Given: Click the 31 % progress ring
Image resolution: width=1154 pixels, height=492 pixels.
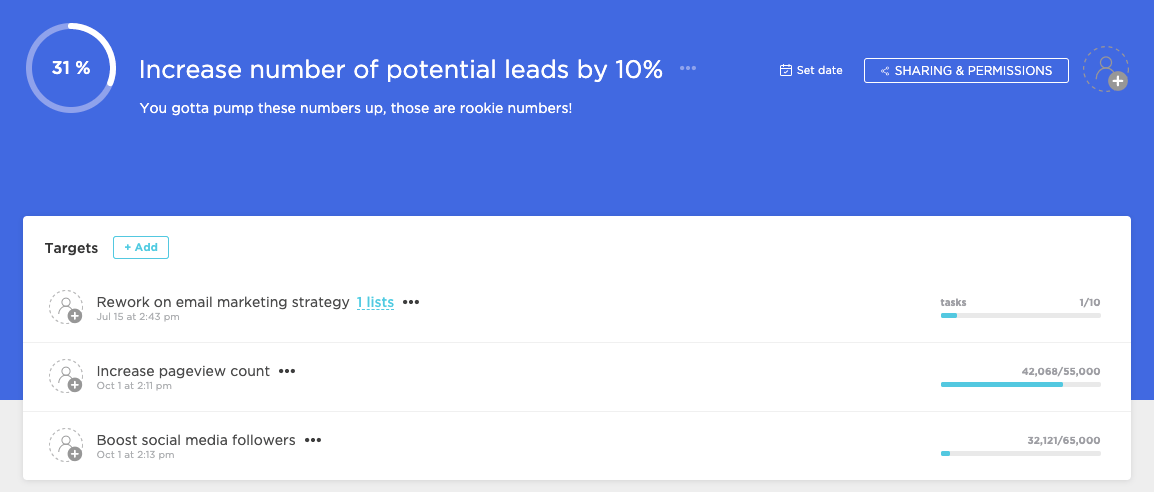Looking at the screenshot, I should 71,69.
